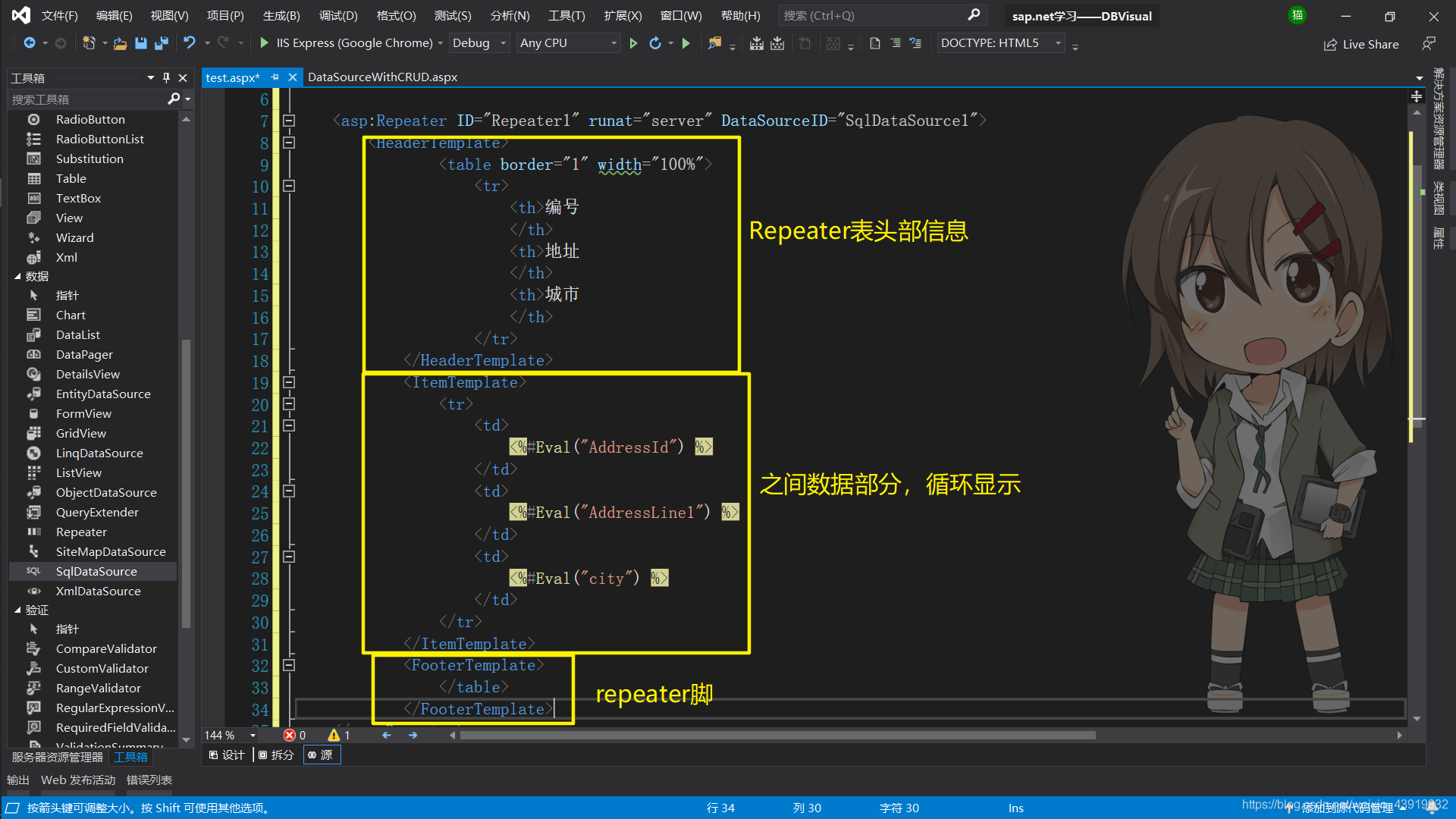Collapse the HeaderTemplate code block
This screenshot has width=1456, height=819.
[x=288, y=142]
